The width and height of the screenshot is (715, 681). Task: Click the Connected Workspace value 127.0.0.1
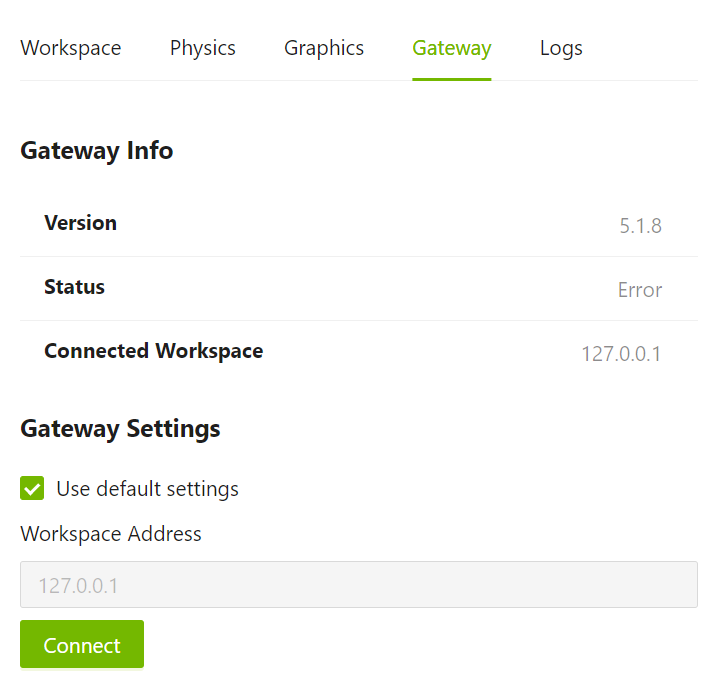620,354
